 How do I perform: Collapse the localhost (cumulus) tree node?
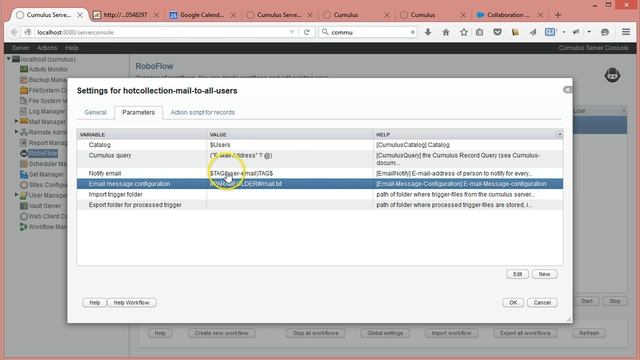(8, 59)
